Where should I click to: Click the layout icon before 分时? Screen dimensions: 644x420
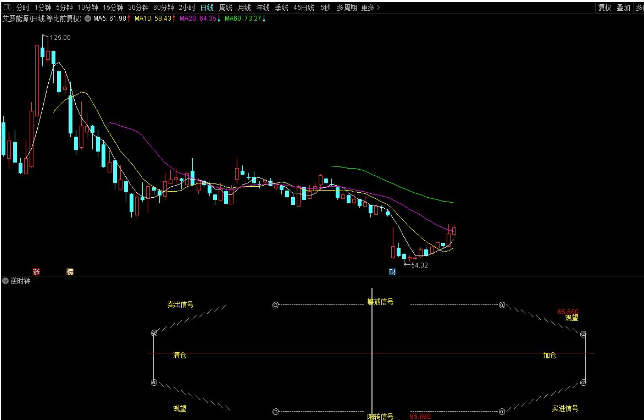[7, 7]
